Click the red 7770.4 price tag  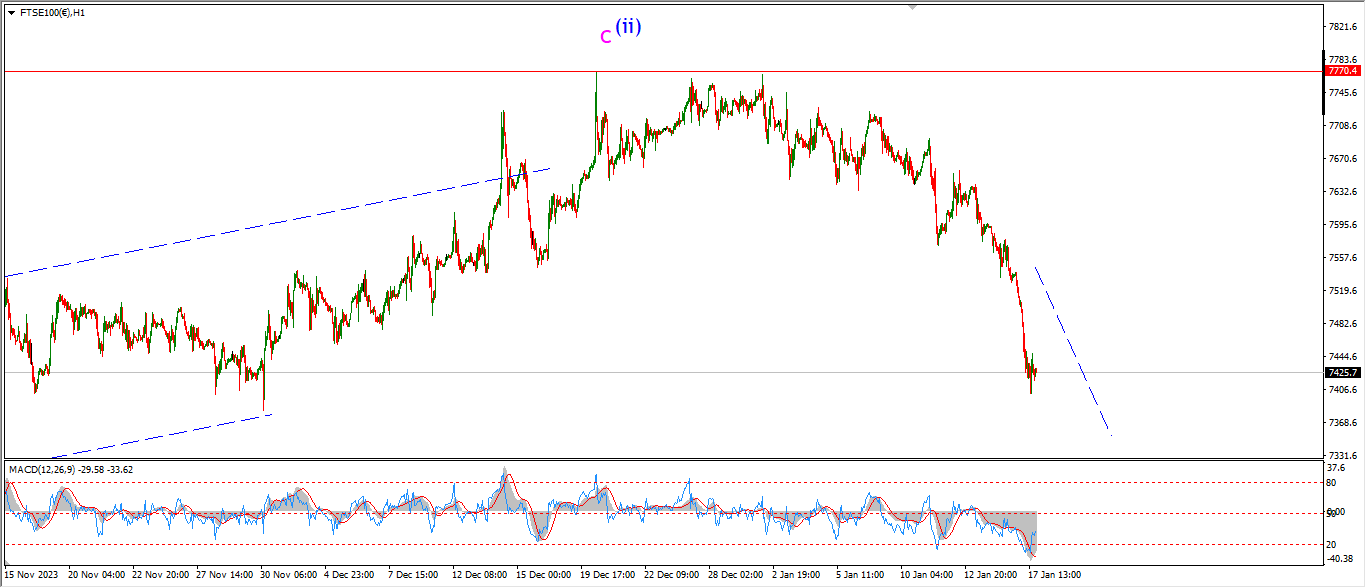(x=1341, y=71)
